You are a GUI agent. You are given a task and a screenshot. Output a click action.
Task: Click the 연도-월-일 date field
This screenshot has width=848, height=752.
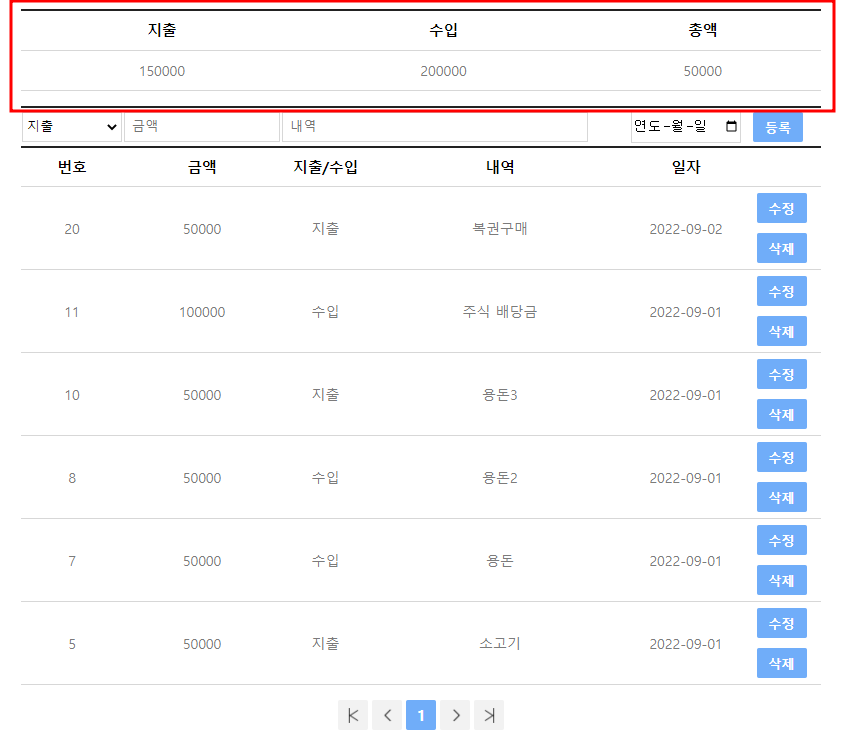click(685, 127)
